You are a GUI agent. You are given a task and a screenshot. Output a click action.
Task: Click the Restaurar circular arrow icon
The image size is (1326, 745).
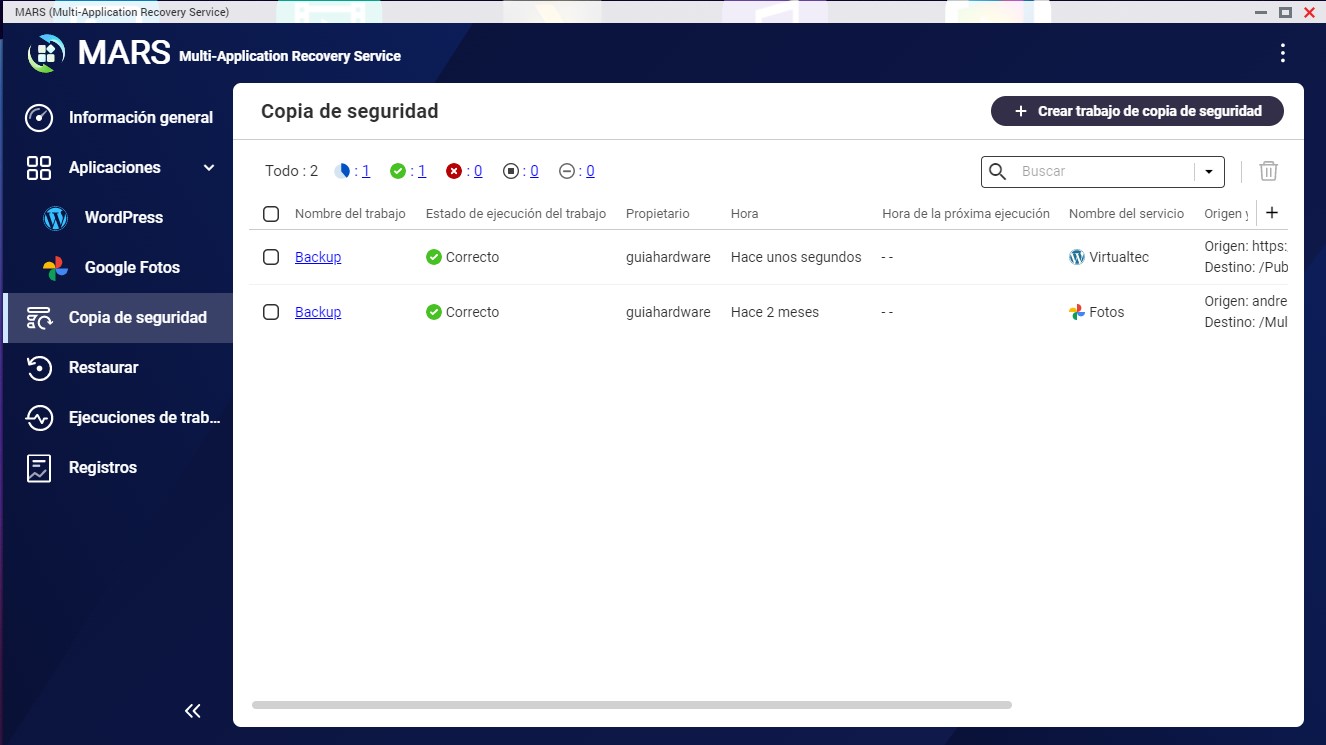[39, 368]
